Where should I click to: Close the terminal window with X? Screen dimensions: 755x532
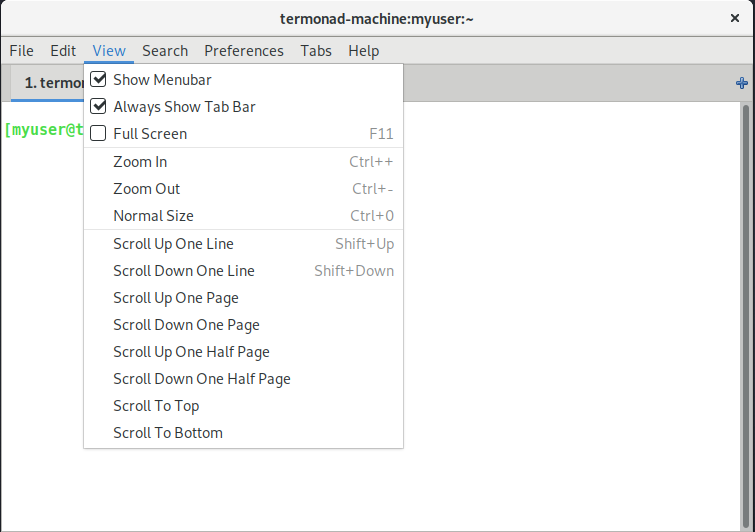[x=735, y=18]
